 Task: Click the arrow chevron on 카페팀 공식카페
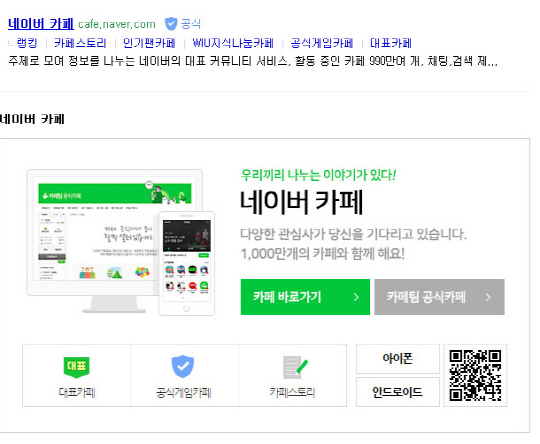pos(488,297)
